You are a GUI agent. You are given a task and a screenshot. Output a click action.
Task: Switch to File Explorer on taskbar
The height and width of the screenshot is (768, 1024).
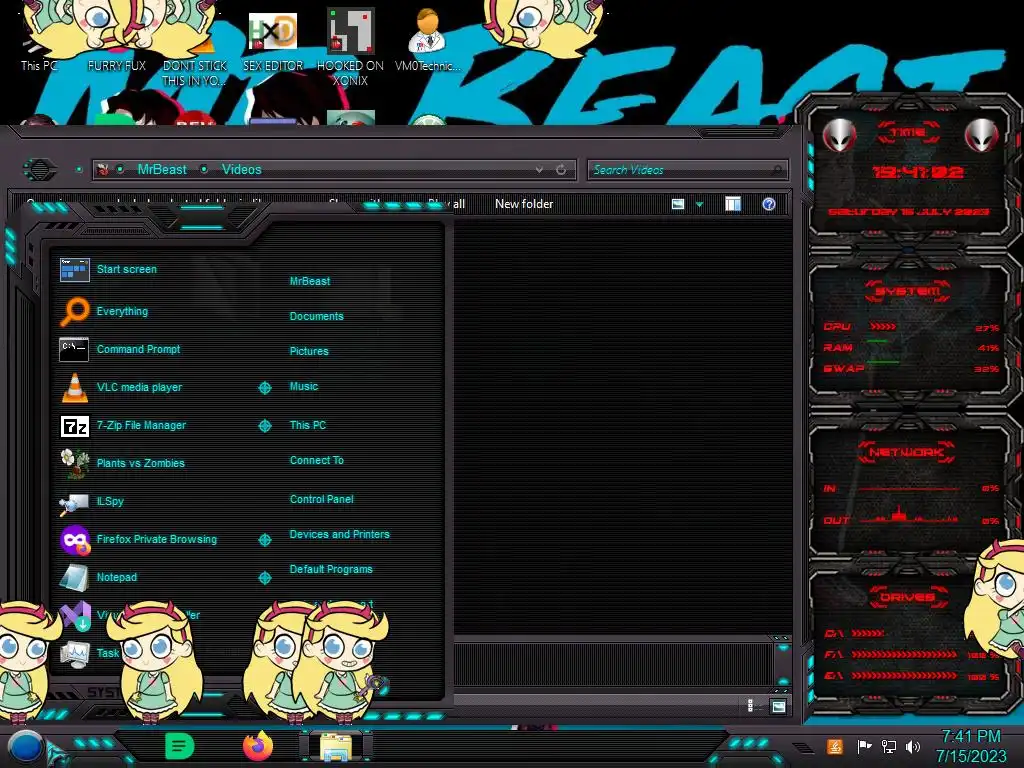pyautogui.click(x=336, y=748)
